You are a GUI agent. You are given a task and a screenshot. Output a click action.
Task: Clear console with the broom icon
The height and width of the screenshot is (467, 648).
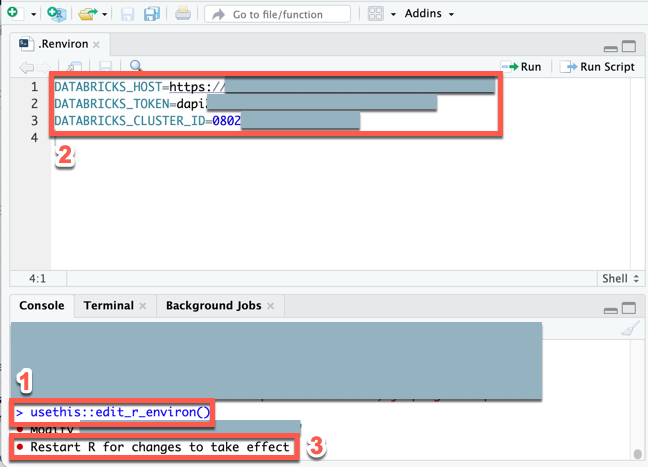(x=629, y=331)
